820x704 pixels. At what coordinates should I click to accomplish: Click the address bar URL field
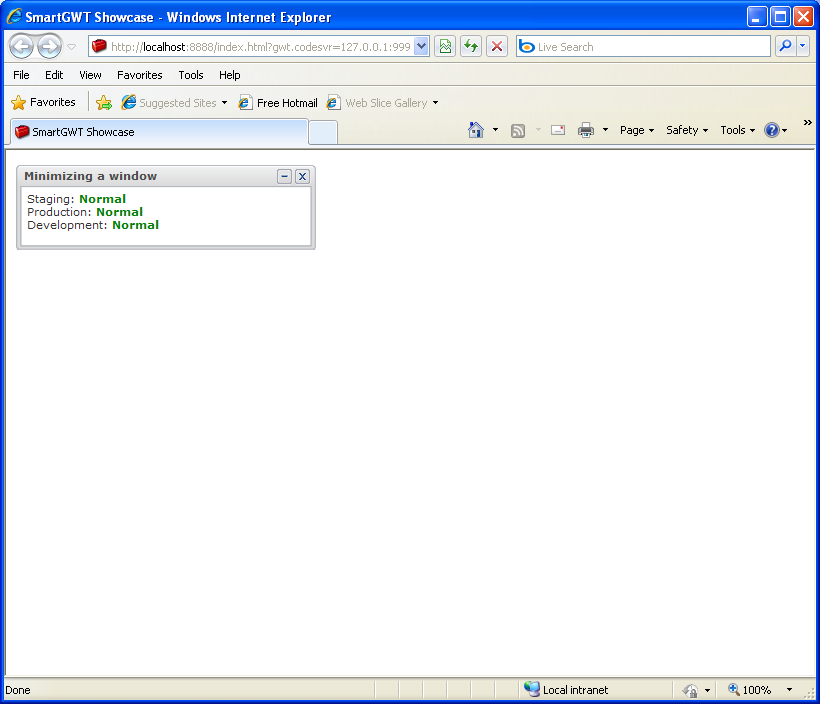(260, 47)
